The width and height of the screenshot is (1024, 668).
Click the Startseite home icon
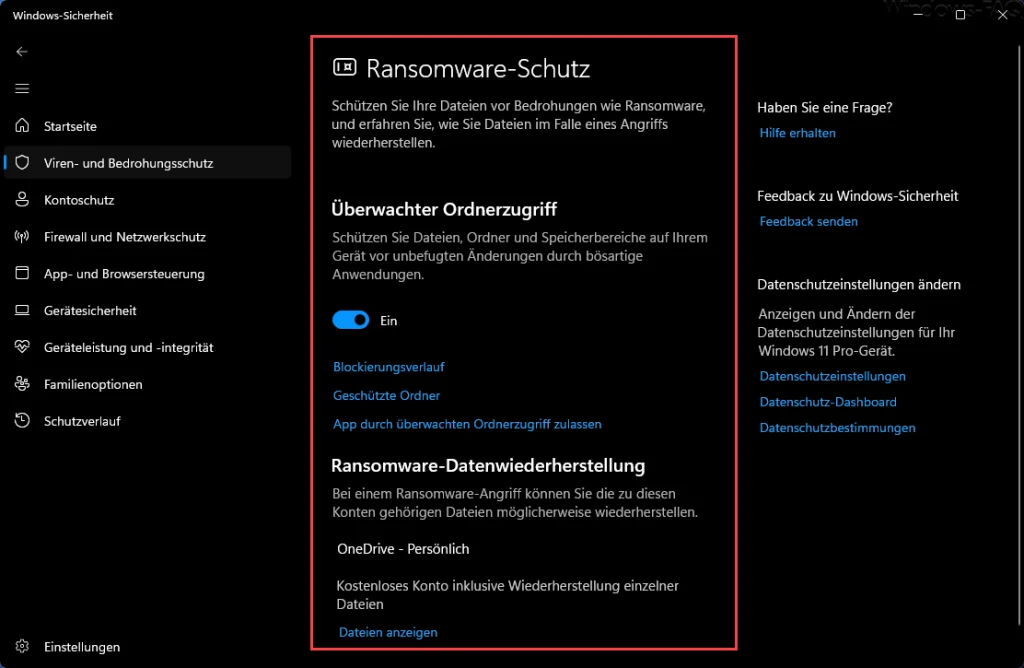pos(22,125)
